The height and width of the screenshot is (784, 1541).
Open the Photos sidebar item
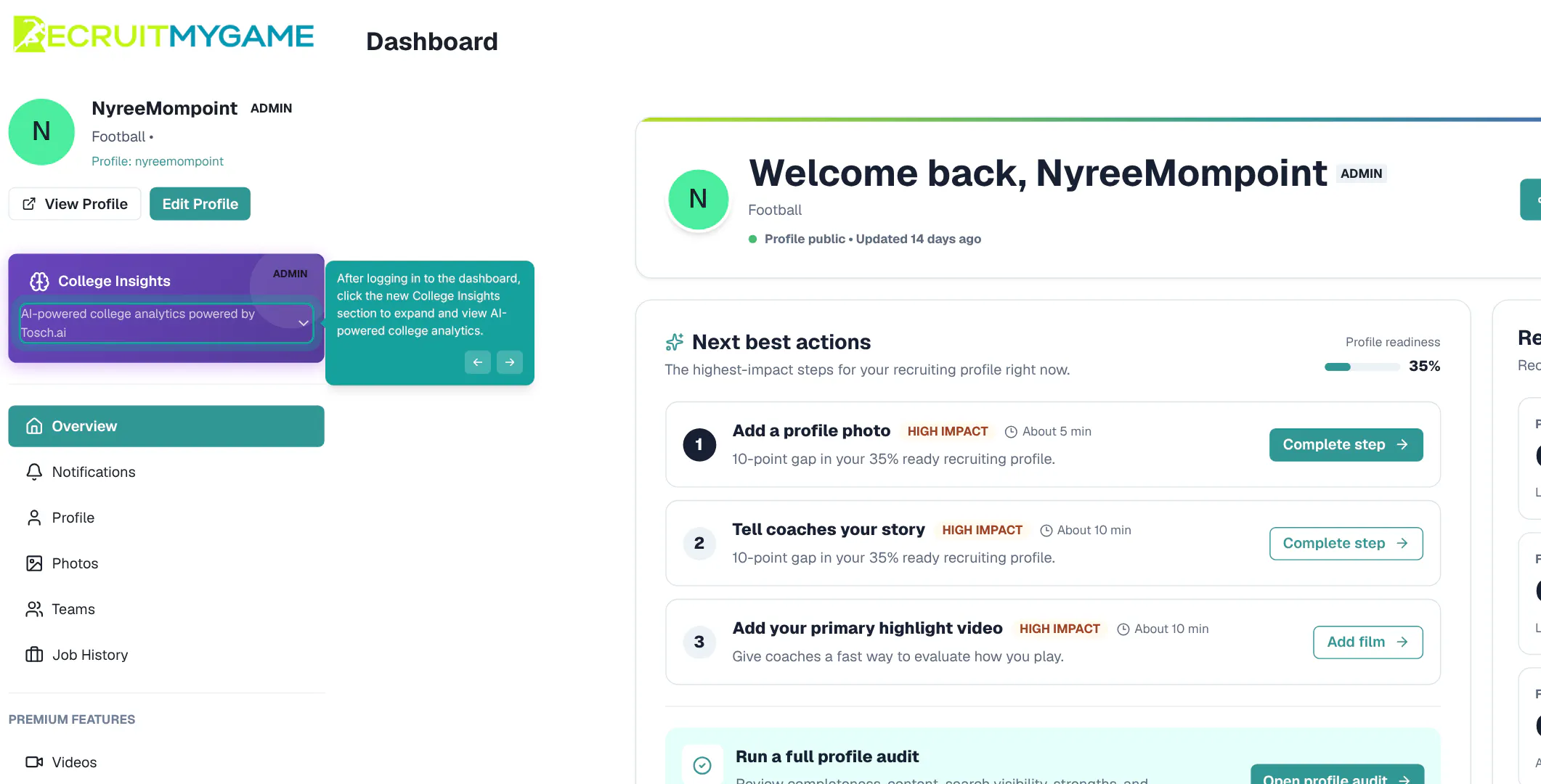point(166,563)
